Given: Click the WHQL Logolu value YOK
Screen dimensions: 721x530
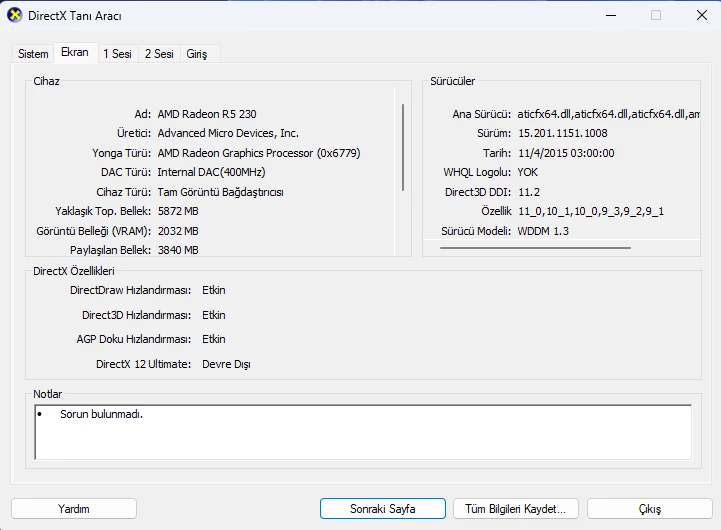Looking at the screenshot, I should coord(527,172).
